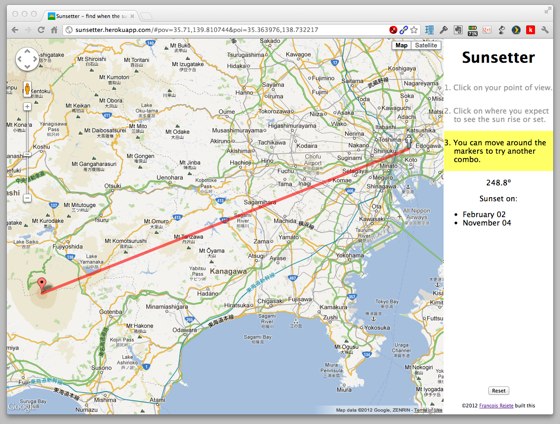Close the Sunsetter tab

coord(132,16)
